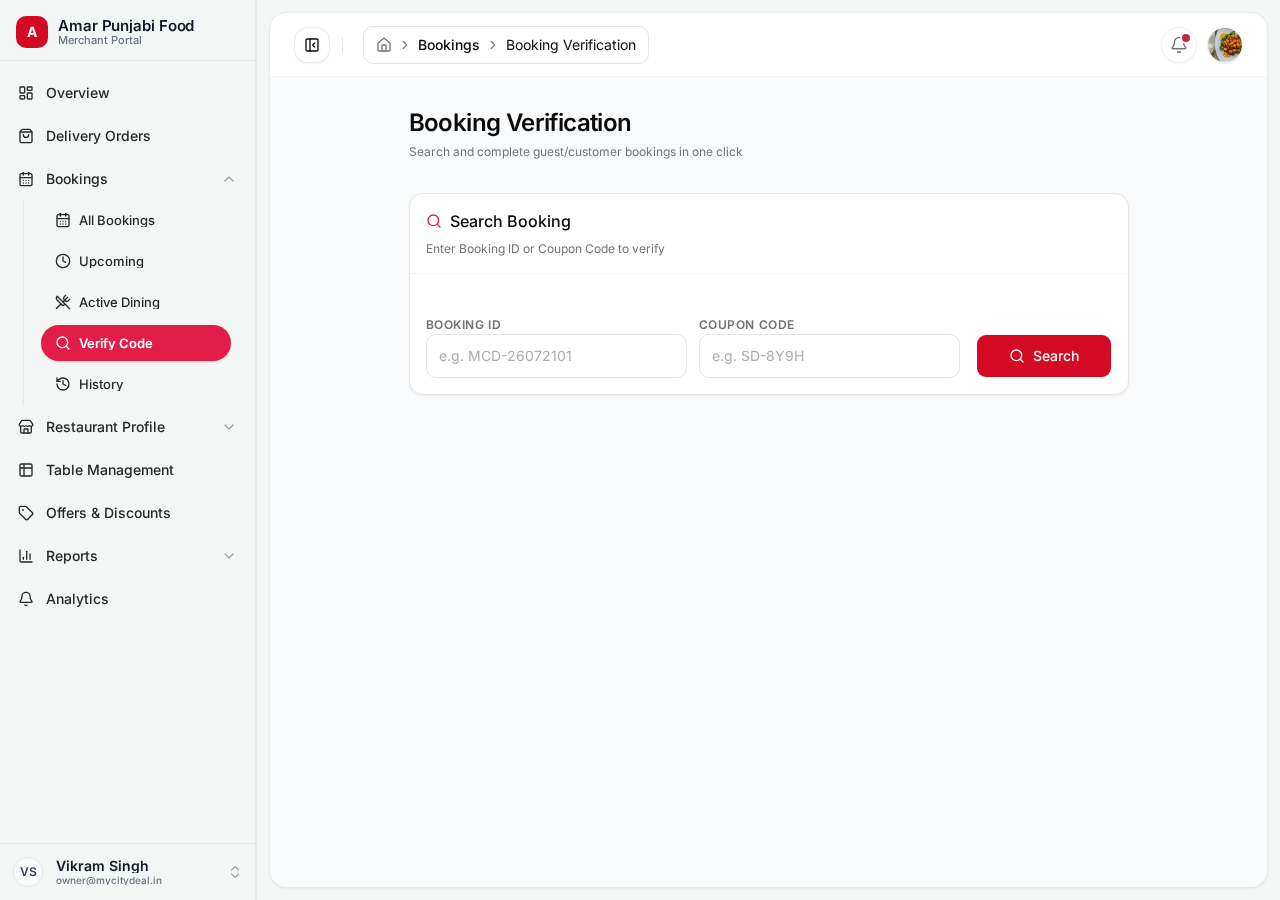Collapse the Bookings submenu chevron
Screen dimensions: 1280x900
click(x=229, y=179)
